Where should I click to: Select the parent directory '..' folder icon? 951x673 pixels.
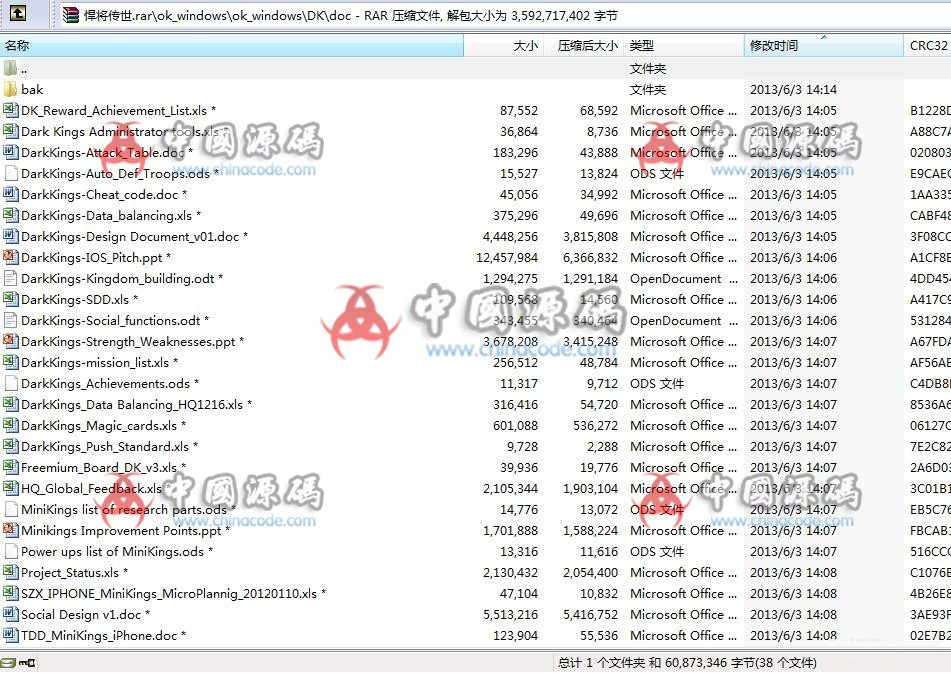(10, 68)
